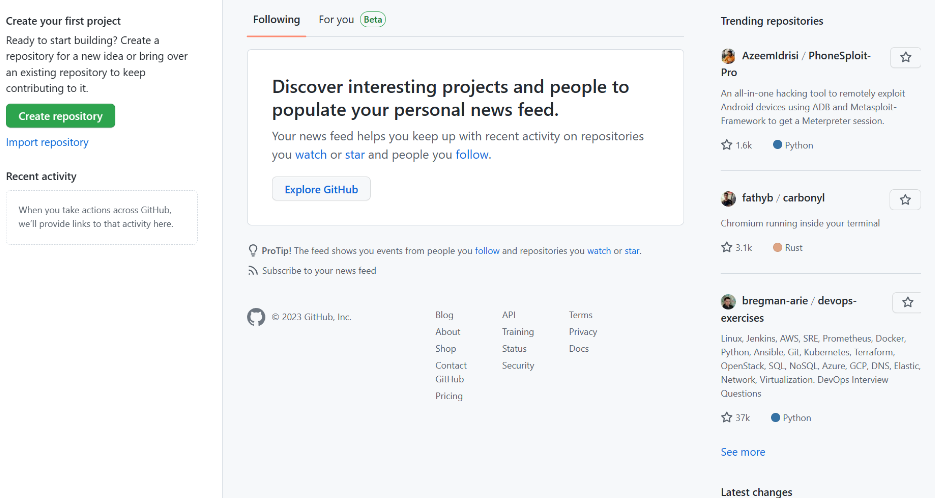
Task: Open the Pricing footer link
Action: point(449,396)
